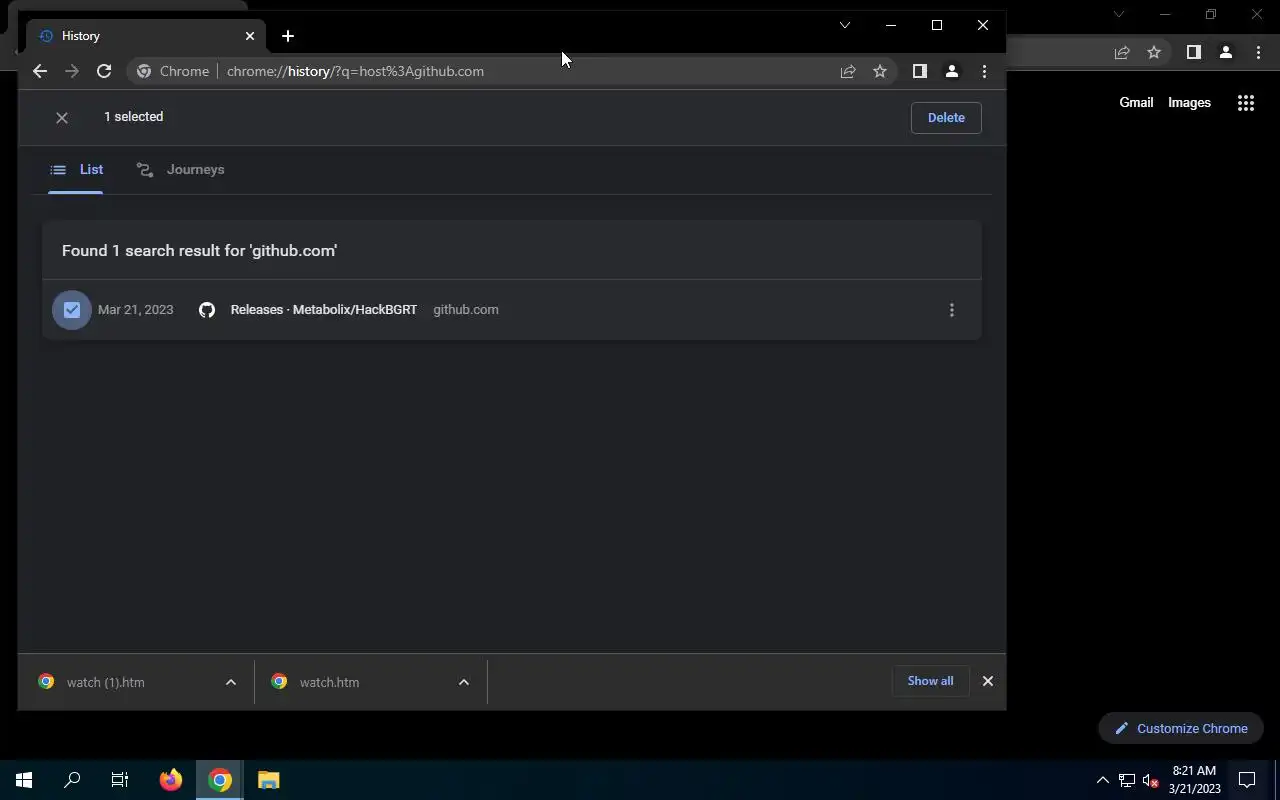Click Show all downloads
Screen dimensions: 1280x800
(x=931, y=681)
